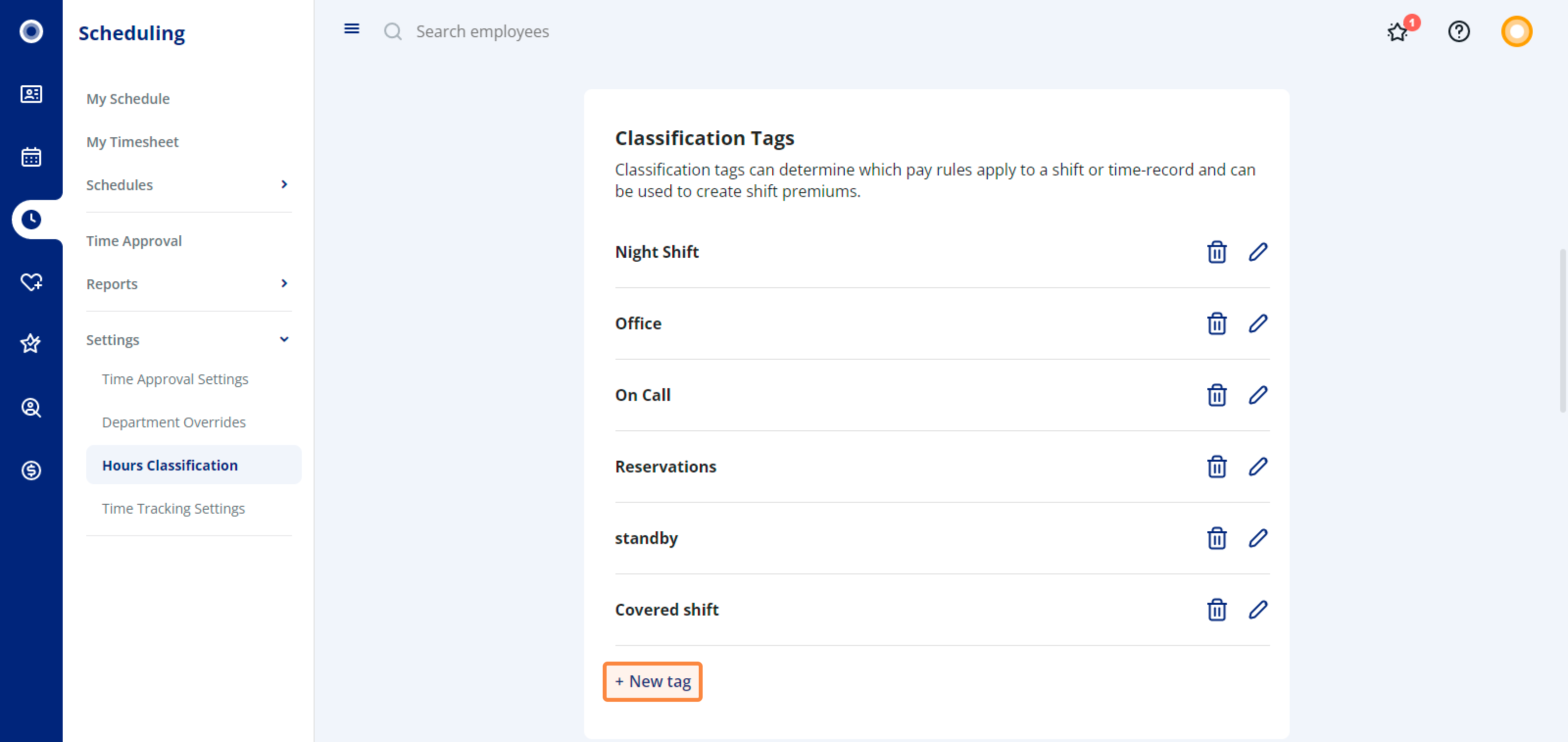Click the Classification Tags heading
This screenshot has height=742, width=1568.
tap(704, 138)
